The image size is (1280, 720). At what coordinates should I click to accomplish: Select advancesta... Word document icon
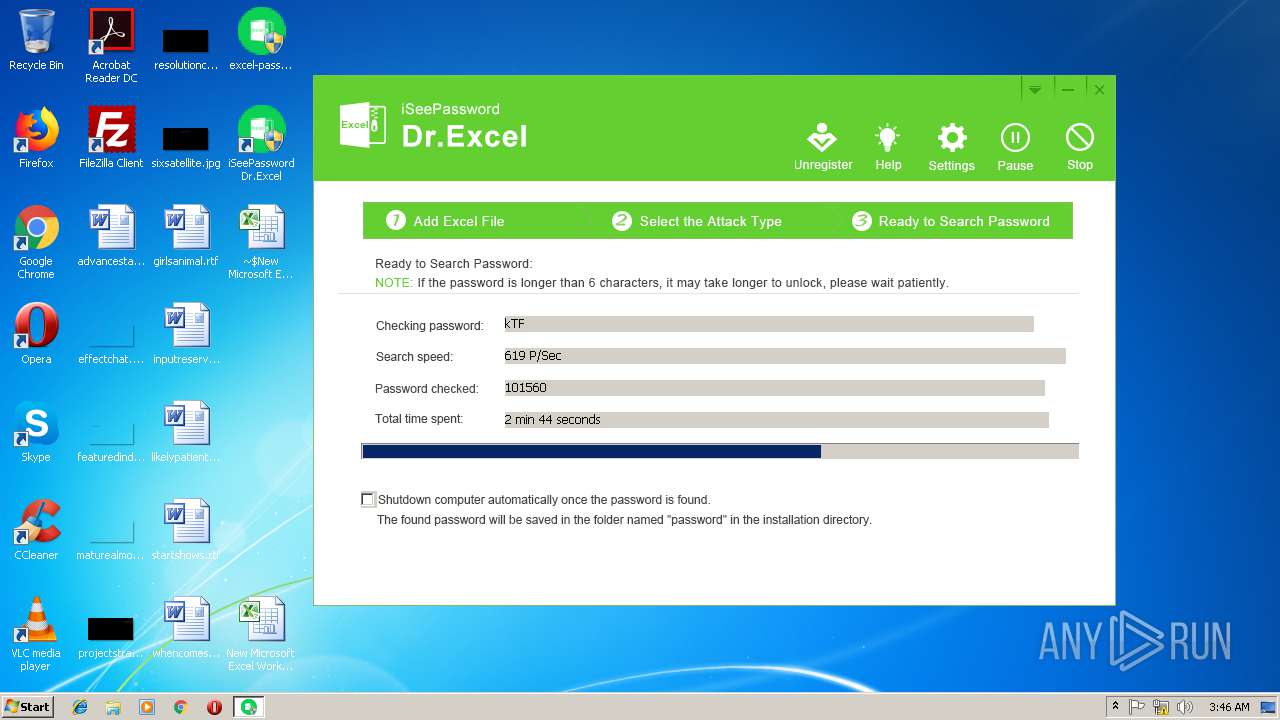(111, 237)
